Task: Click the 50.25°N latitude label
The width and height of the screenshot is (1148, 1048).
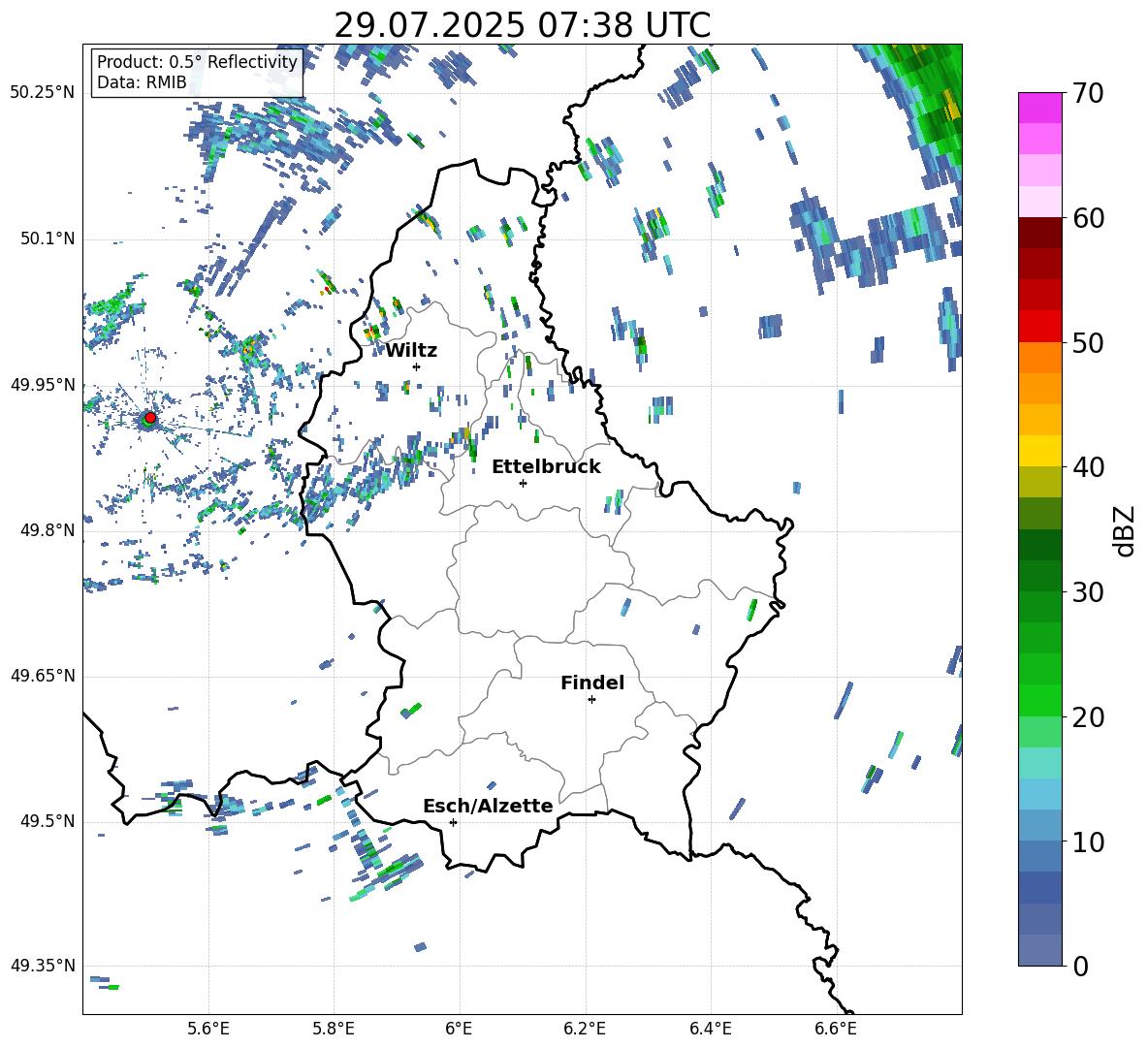Action: [x=43, y=93]
